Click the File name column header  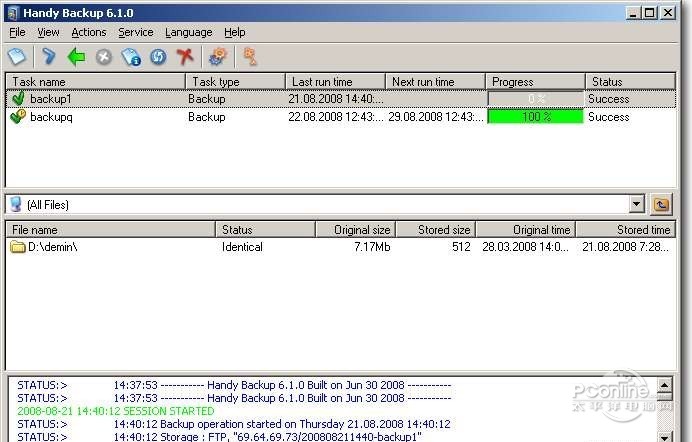[x=110, y=229]
